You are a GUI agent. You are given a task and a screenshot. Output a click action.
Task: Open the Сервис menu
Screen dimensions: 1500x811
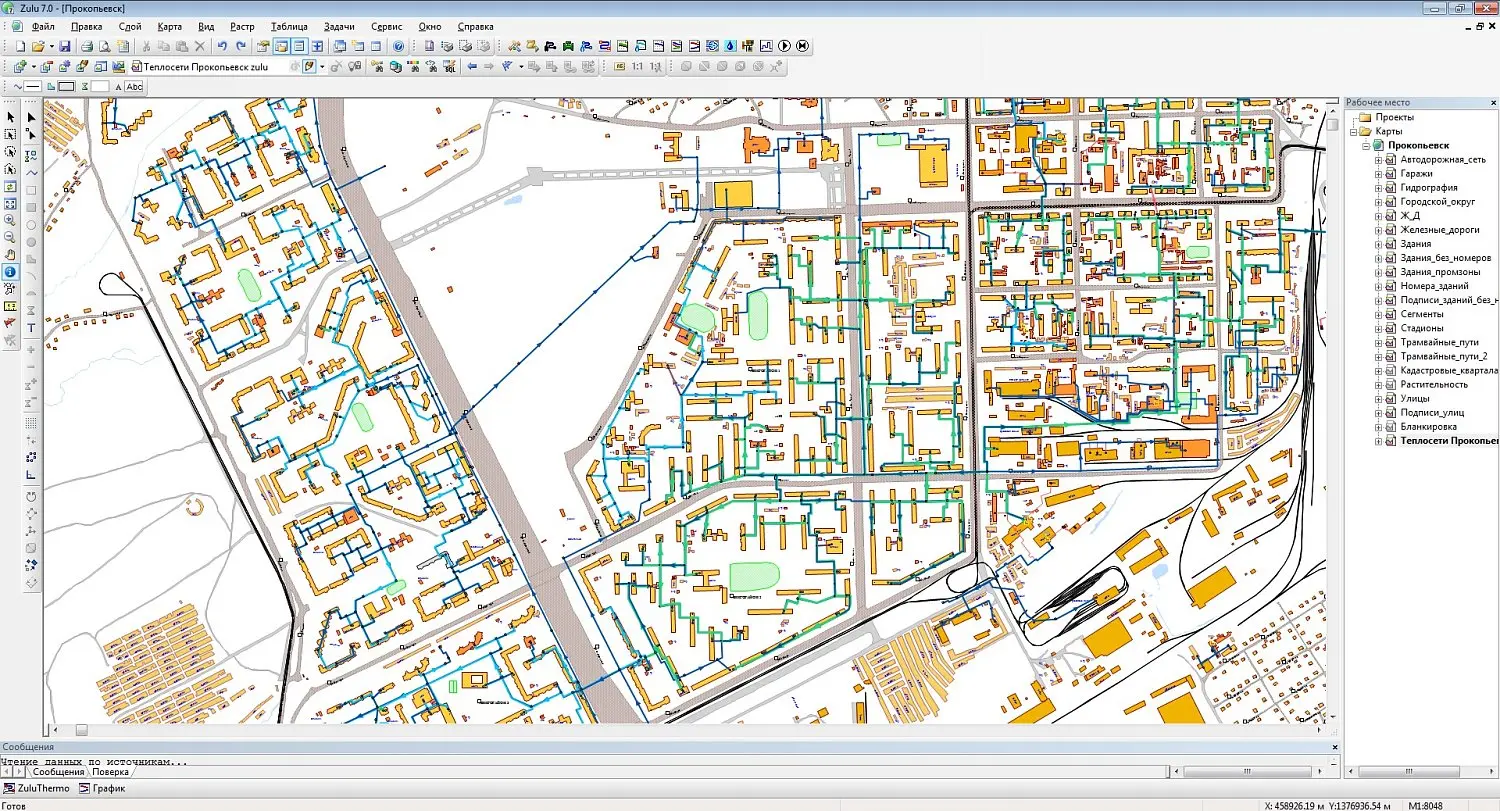pyautogui.click(x=386, y=27)
